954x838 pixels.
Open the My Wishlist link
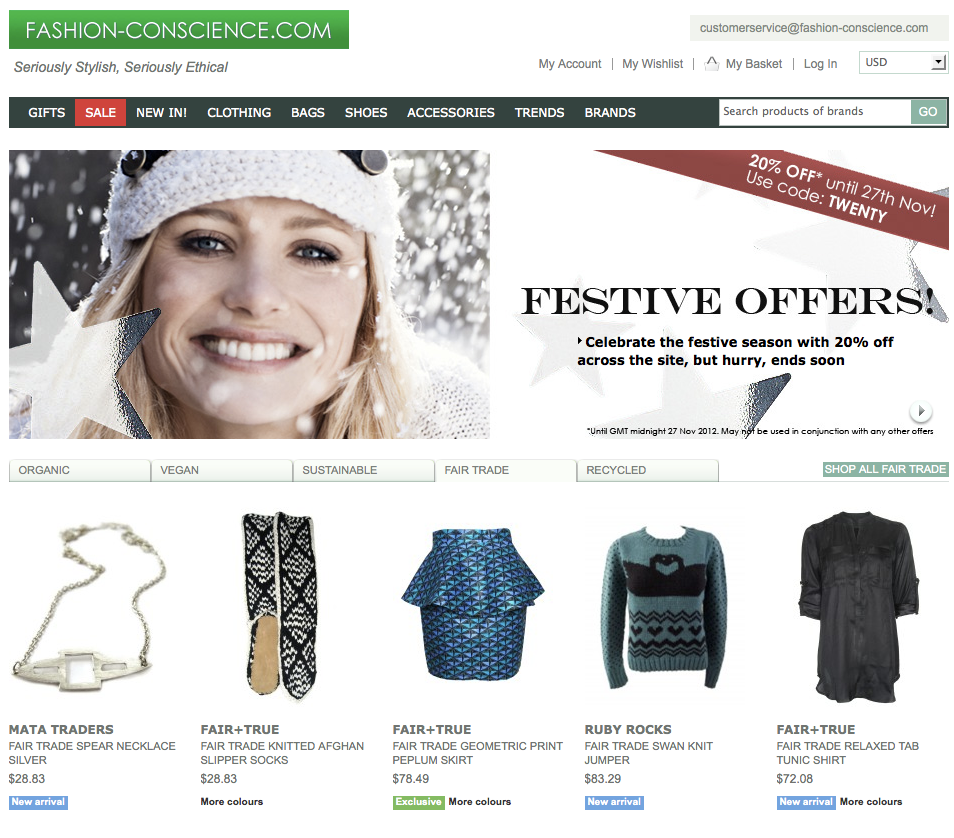(x=652, y=64)
